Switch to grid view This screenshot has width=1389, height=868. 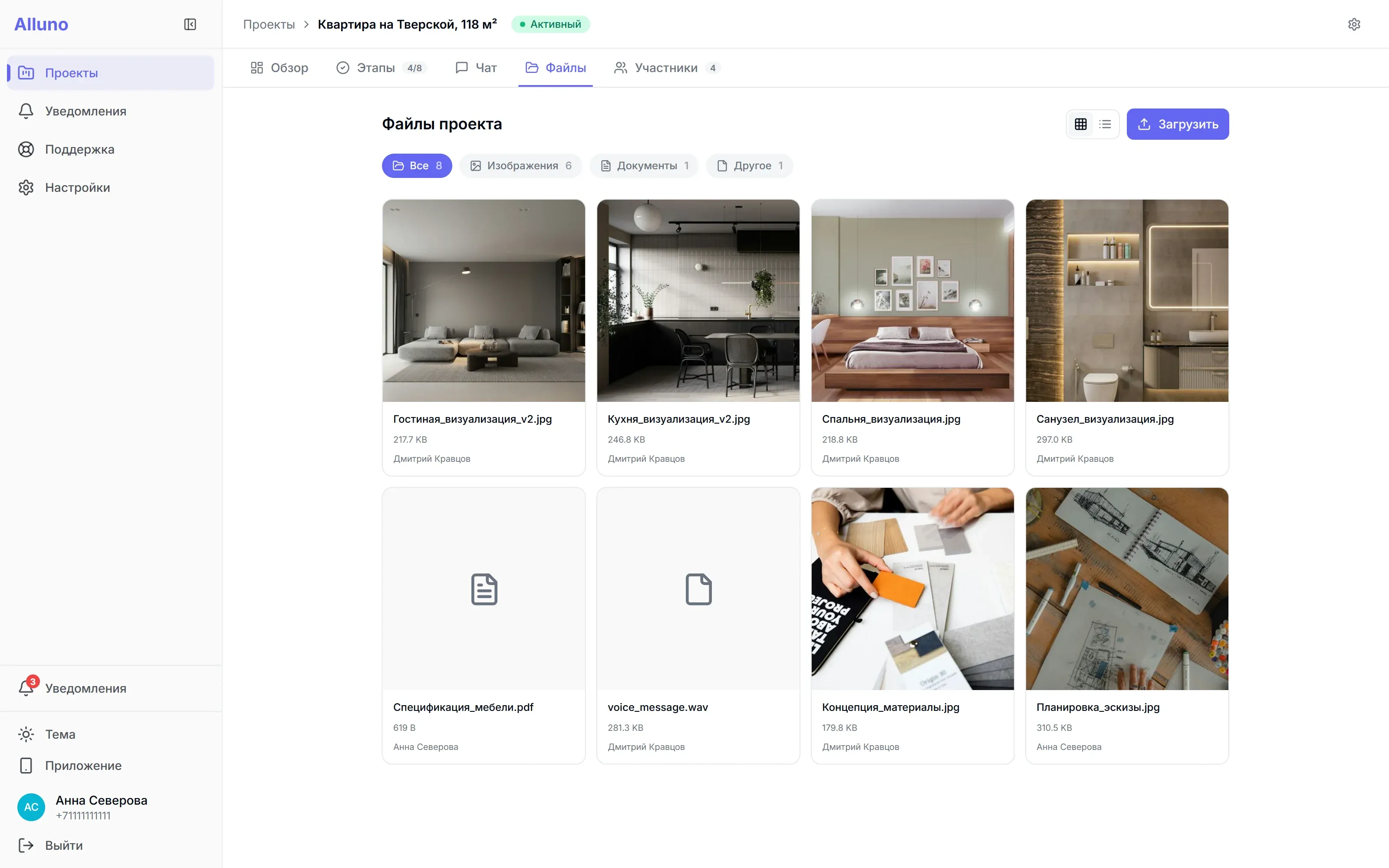1081,124
